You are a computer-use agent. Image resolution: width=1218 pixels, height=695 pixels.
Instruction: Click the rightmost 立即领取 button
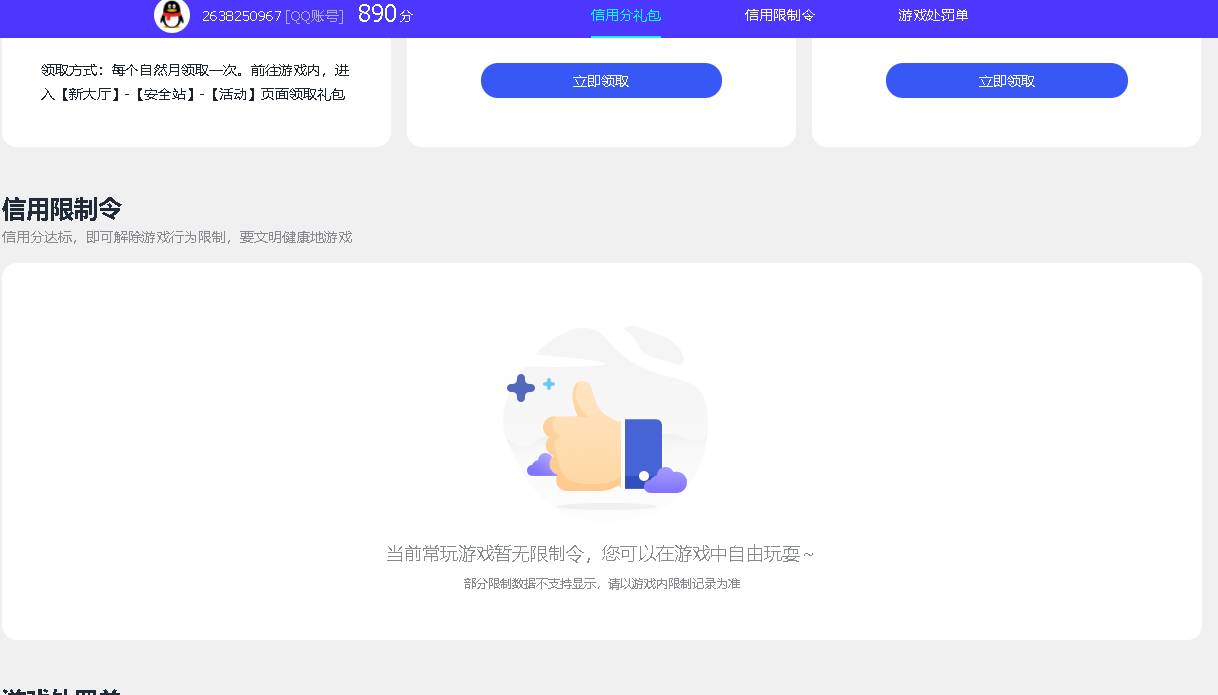pos(1006,81)
